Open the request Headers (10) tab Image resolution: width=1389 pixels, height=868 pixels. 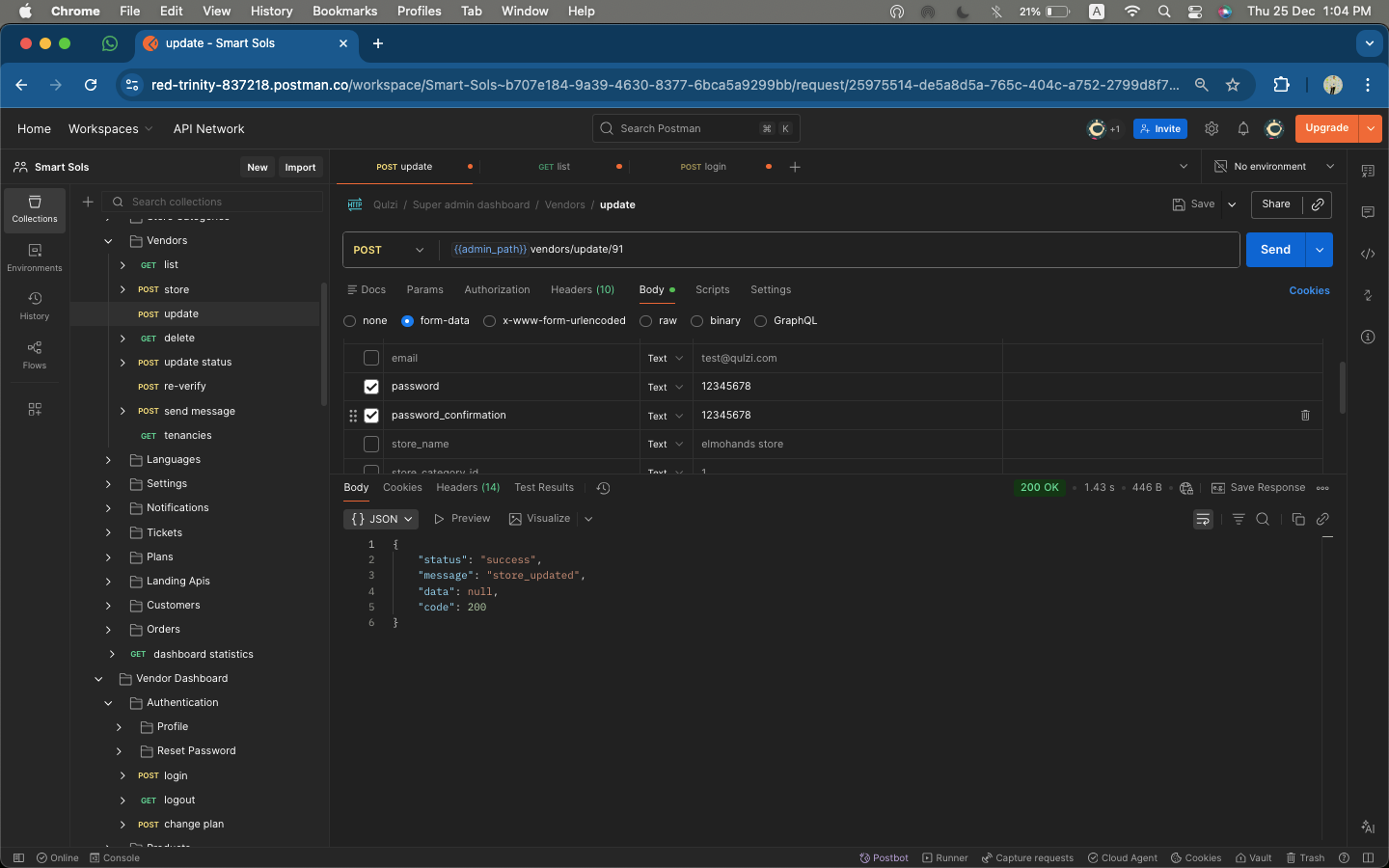[583, 290]
